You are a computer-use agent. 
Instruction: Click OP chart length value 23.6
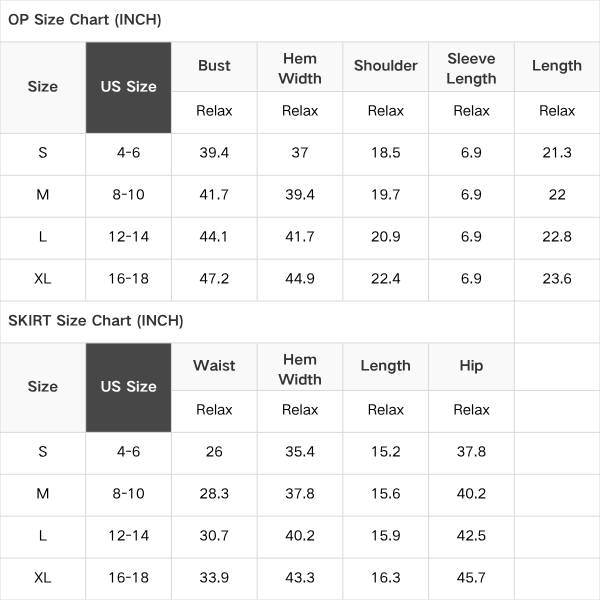(557, 279)
